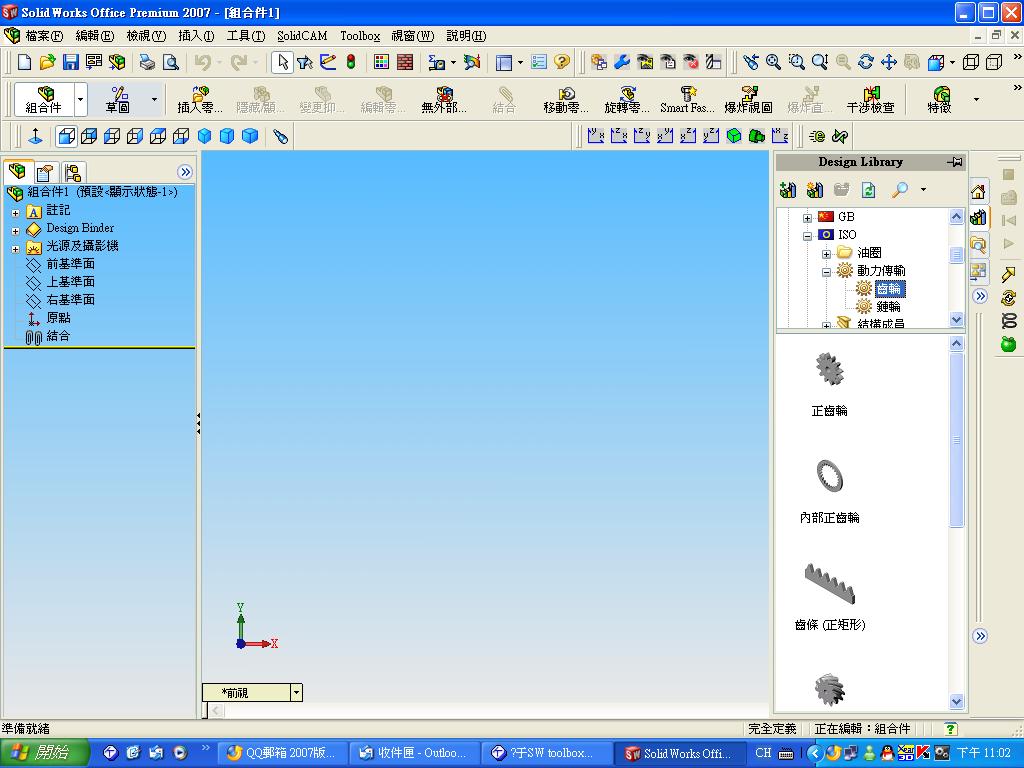Click Design Library tree scroll down arrow
The height and width of the screenshot is (768, 1024).
[957, 319]
